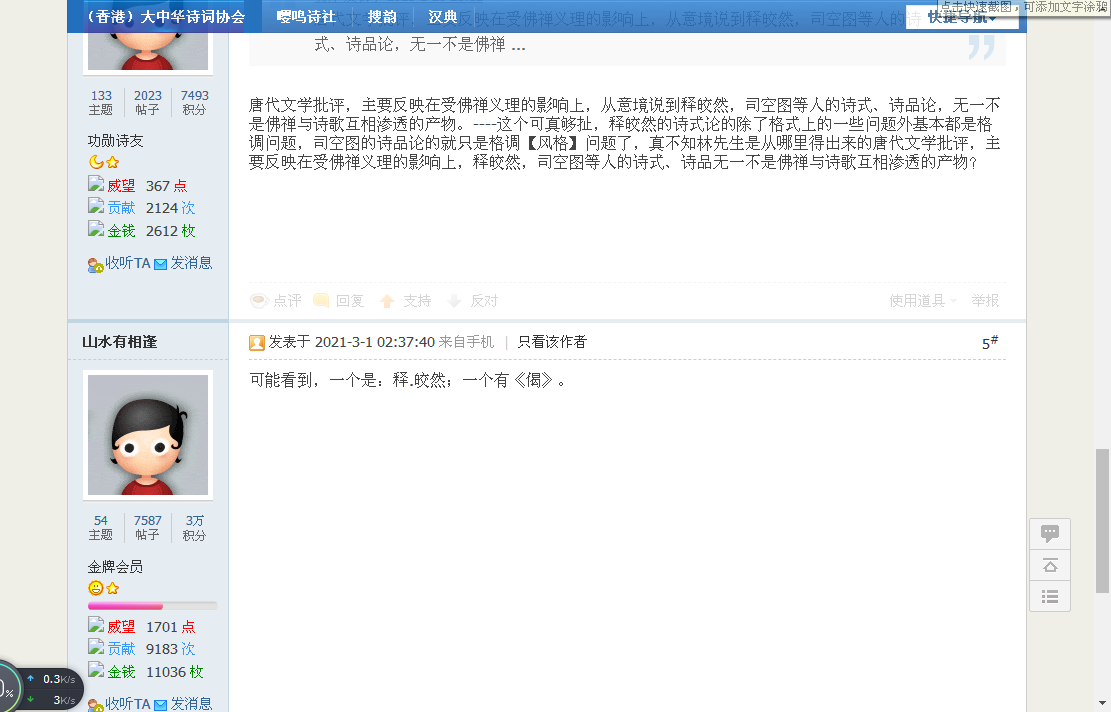1111x712 pixels.
Task: Open 山水有相逢 user profile name
Action: pos(120,342)
